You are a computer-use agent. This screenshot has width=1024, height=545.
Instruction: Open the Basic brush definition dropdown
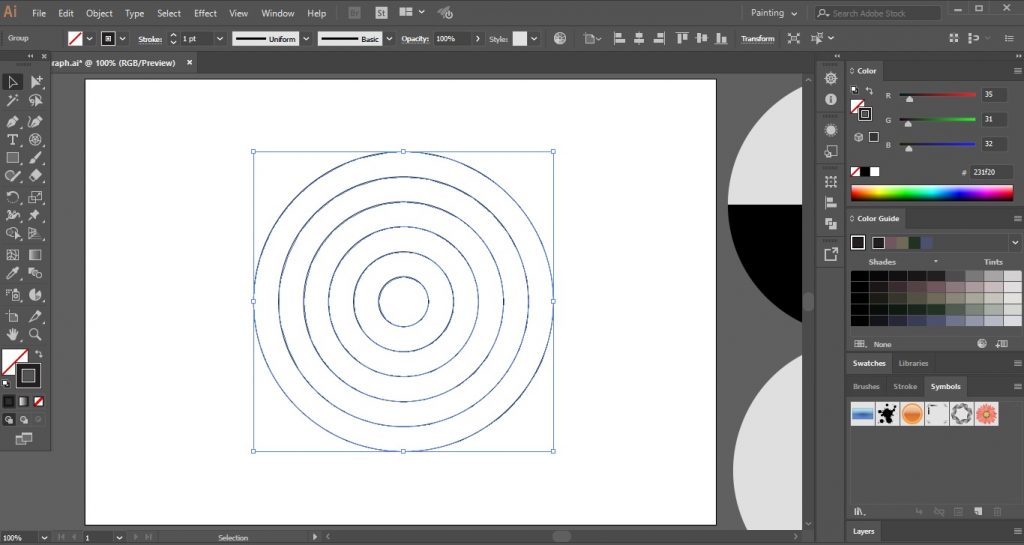[x=389, y=39]
